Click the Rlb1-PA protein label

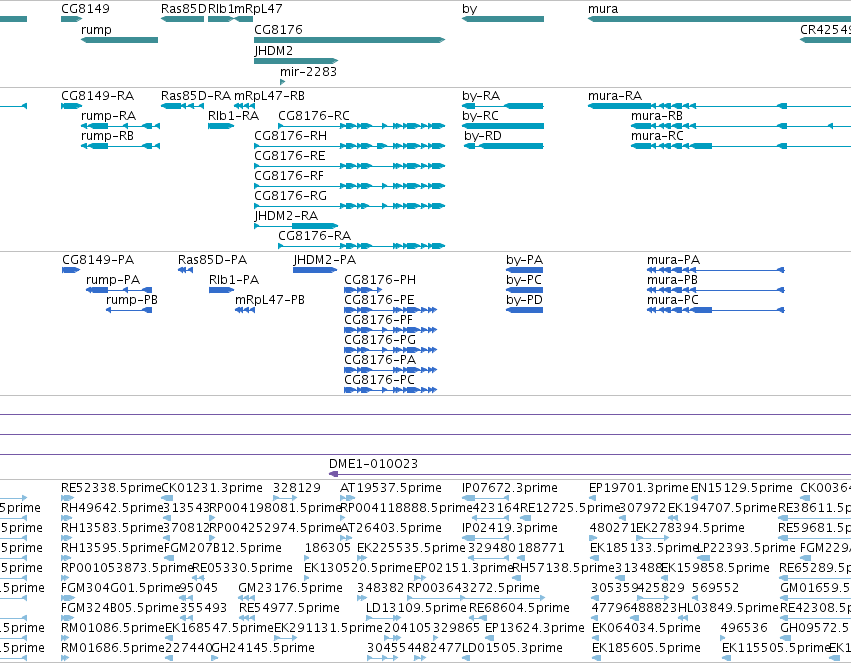coord(234,280)
